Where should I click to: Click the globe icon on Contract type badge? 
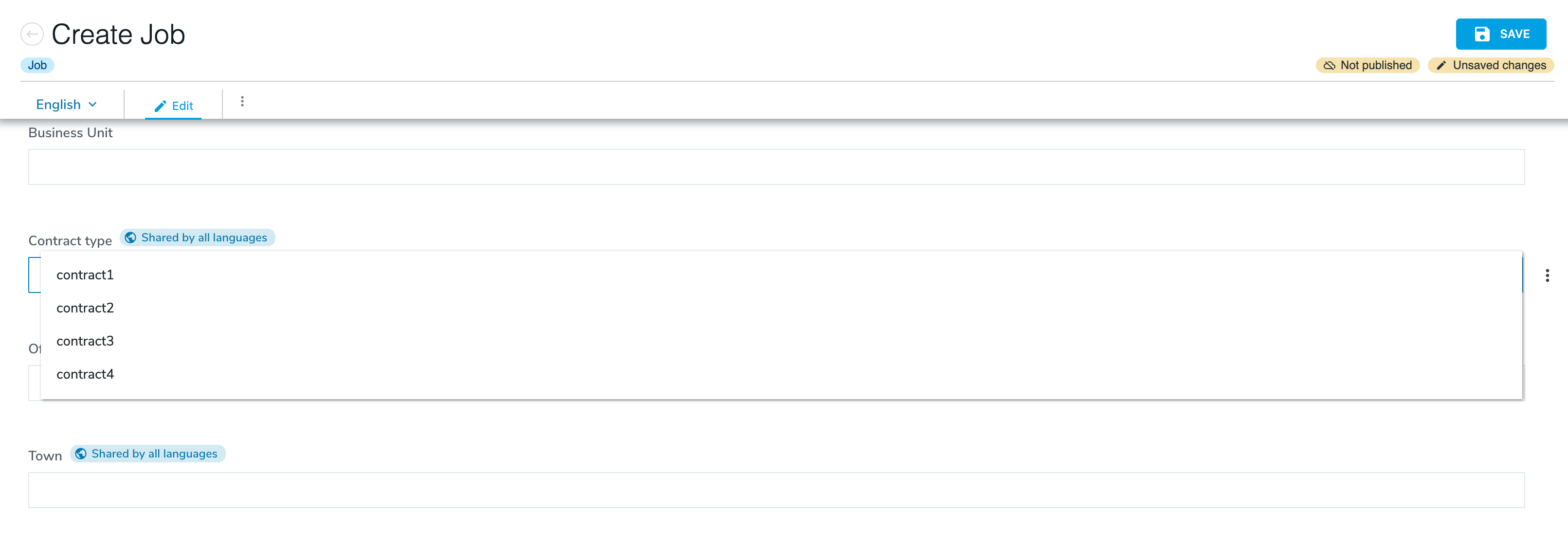[130, 238]
